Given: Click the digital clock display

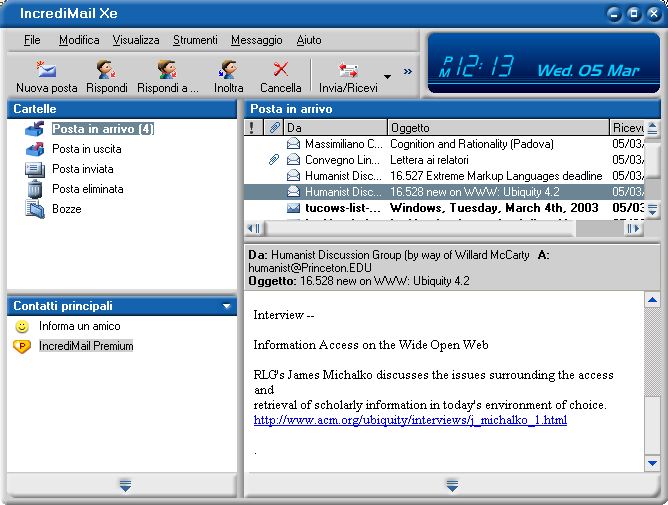Looking at the screenshot, I should [x=477, y=67].
